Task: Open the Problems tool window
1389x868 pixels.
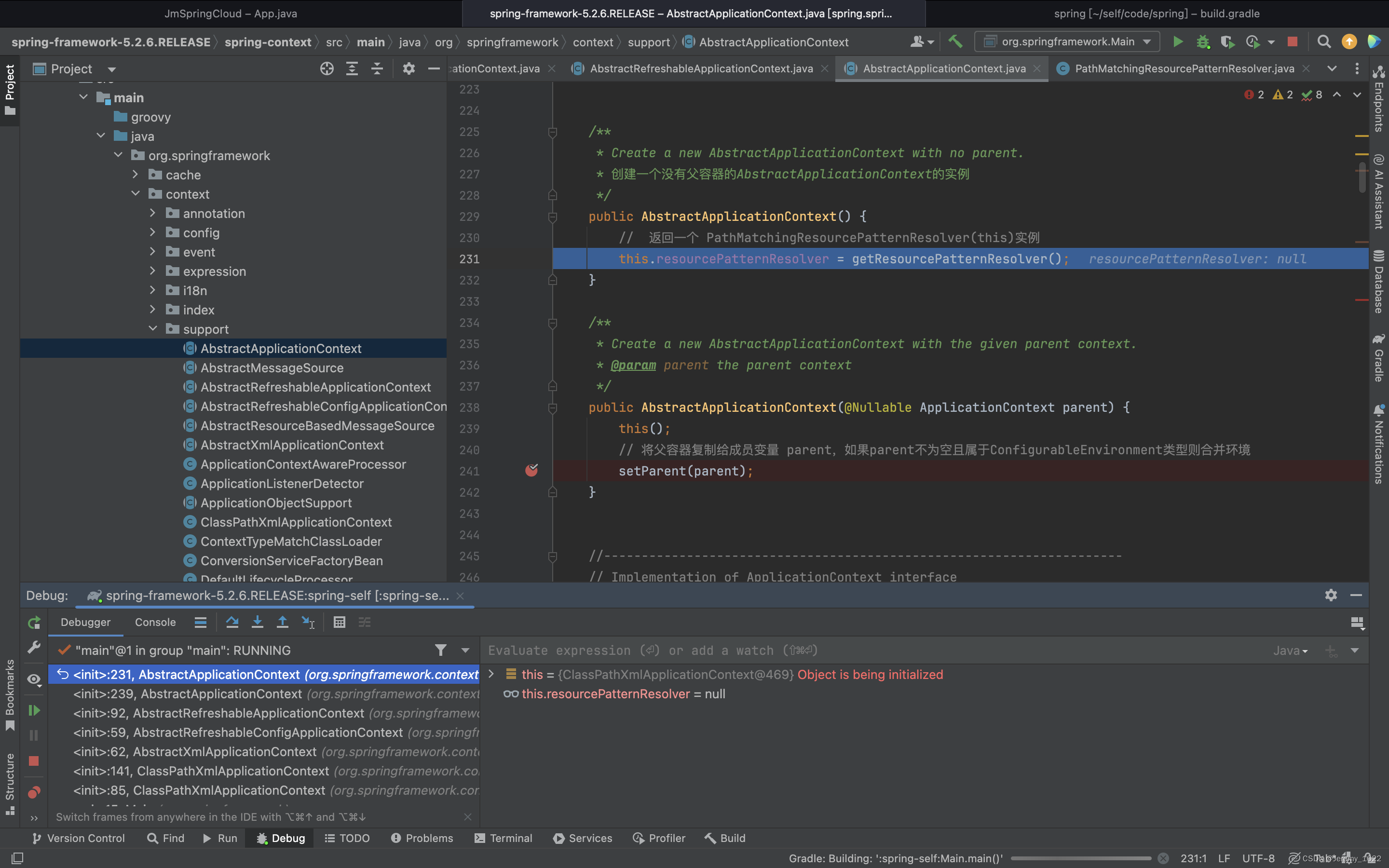Action: pyautogui.click(x=422, y=838)
